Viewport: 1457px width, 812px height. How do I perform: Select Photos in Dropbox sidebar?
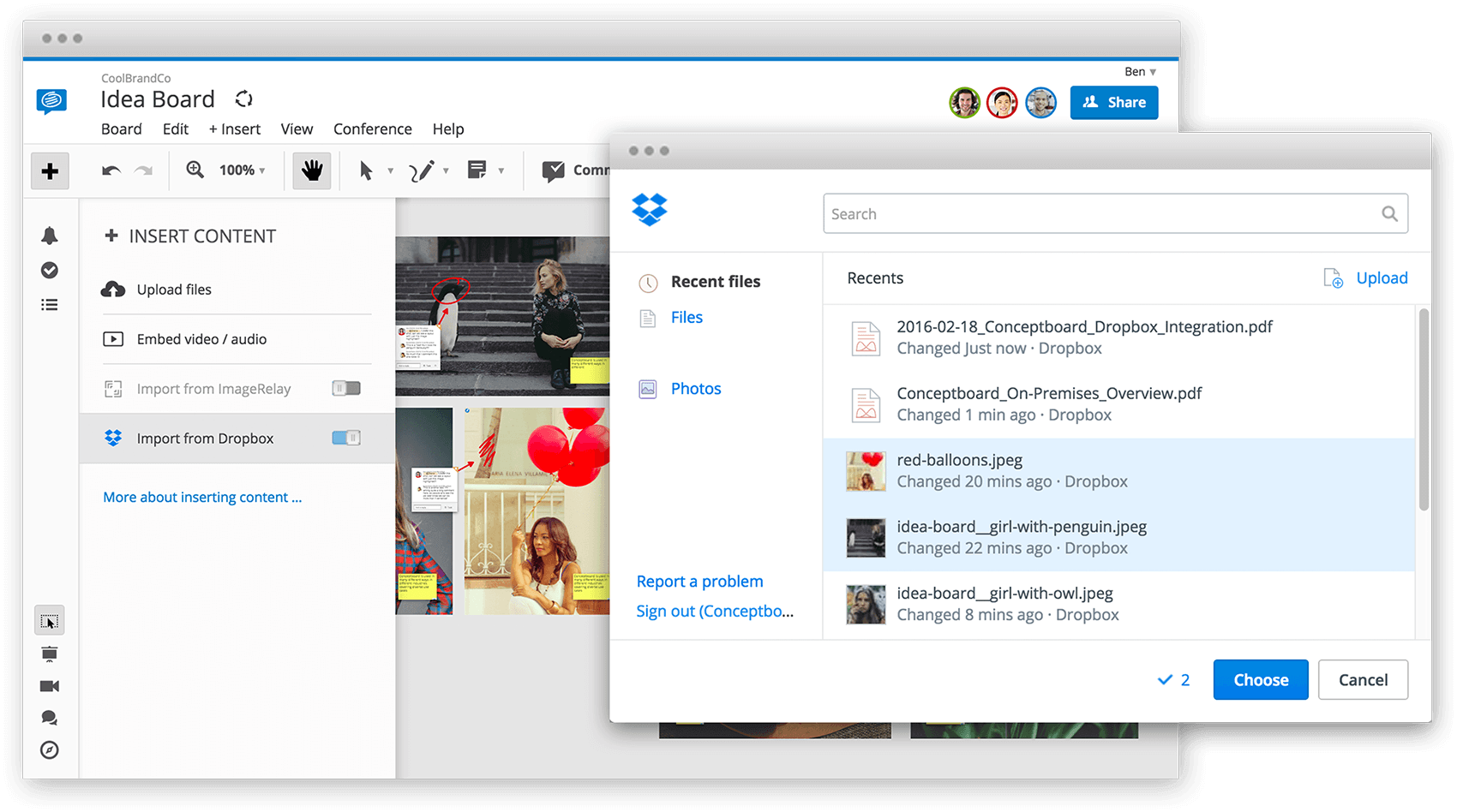tap(696, 389)
